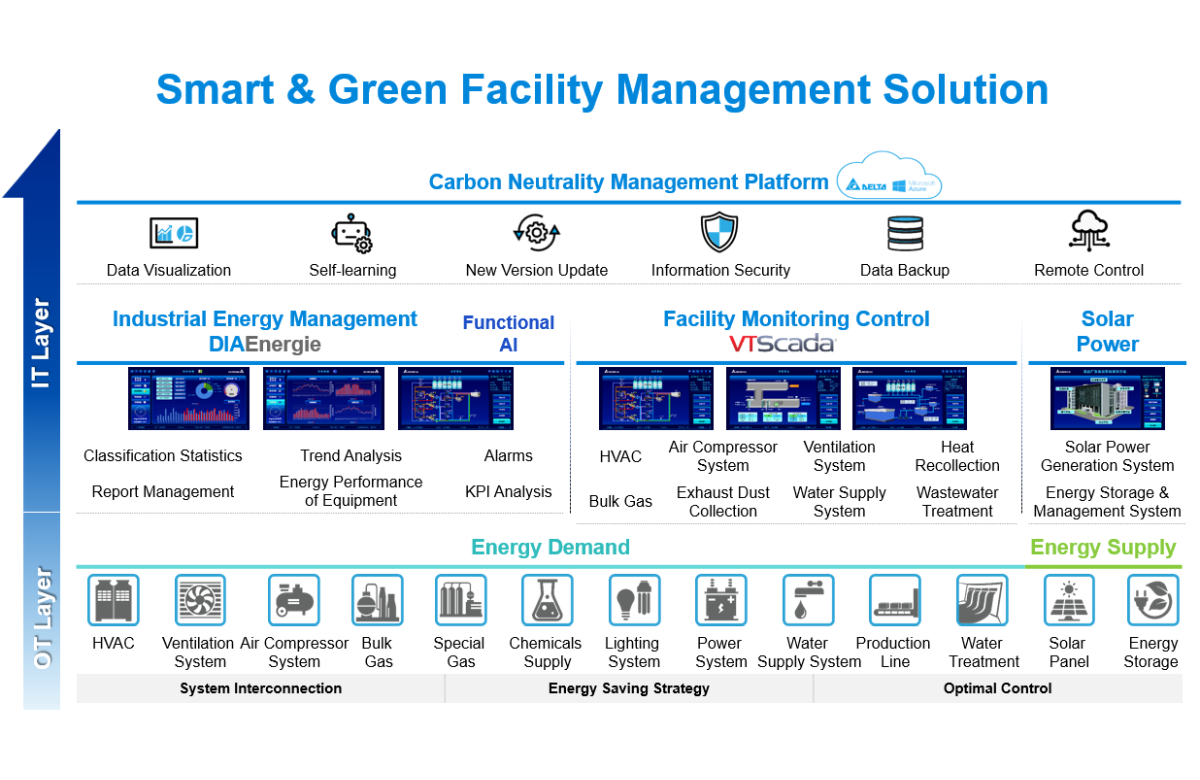Click the Delta Azure cloud badge
Image resolution: width=1200 pixels, height=780 pixels.
(890, 181)
